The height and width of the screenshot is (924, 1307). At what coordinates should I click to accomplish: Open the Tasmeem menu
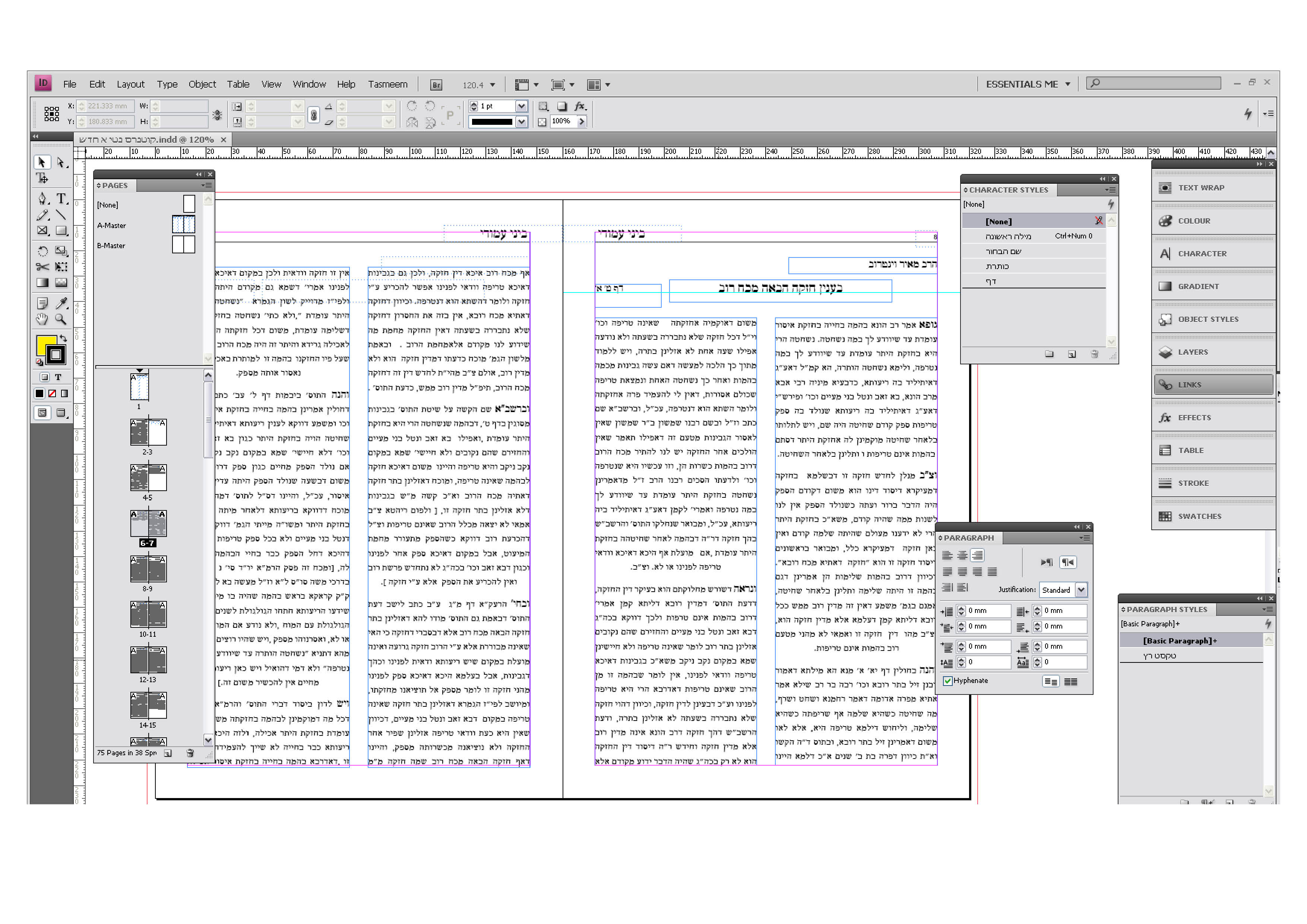tap(387, 84)
